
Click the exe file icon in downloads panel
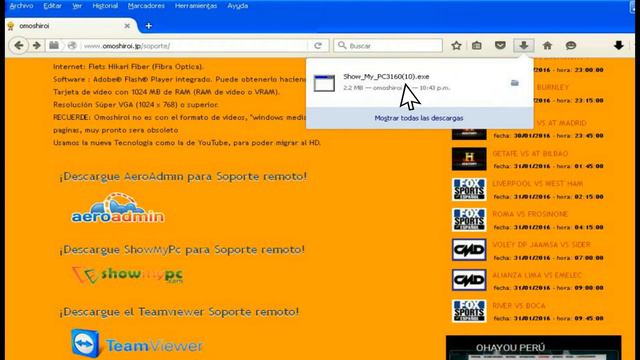tap(324, 83)
